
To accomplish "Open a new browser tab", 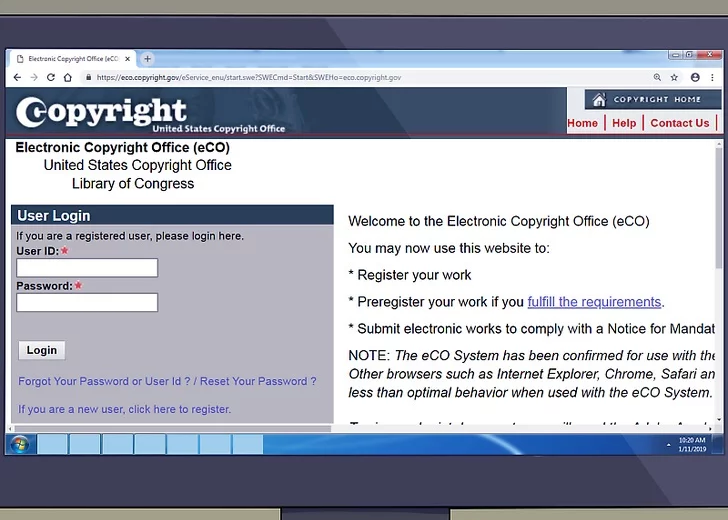I will click(147, 59).
